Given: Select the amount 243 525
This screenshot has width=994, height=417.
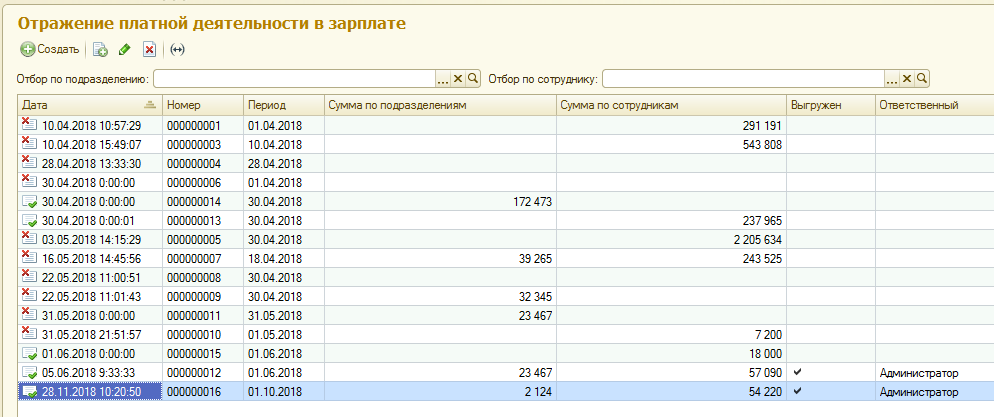Looking at the screenshot, I should click(761, 259).
